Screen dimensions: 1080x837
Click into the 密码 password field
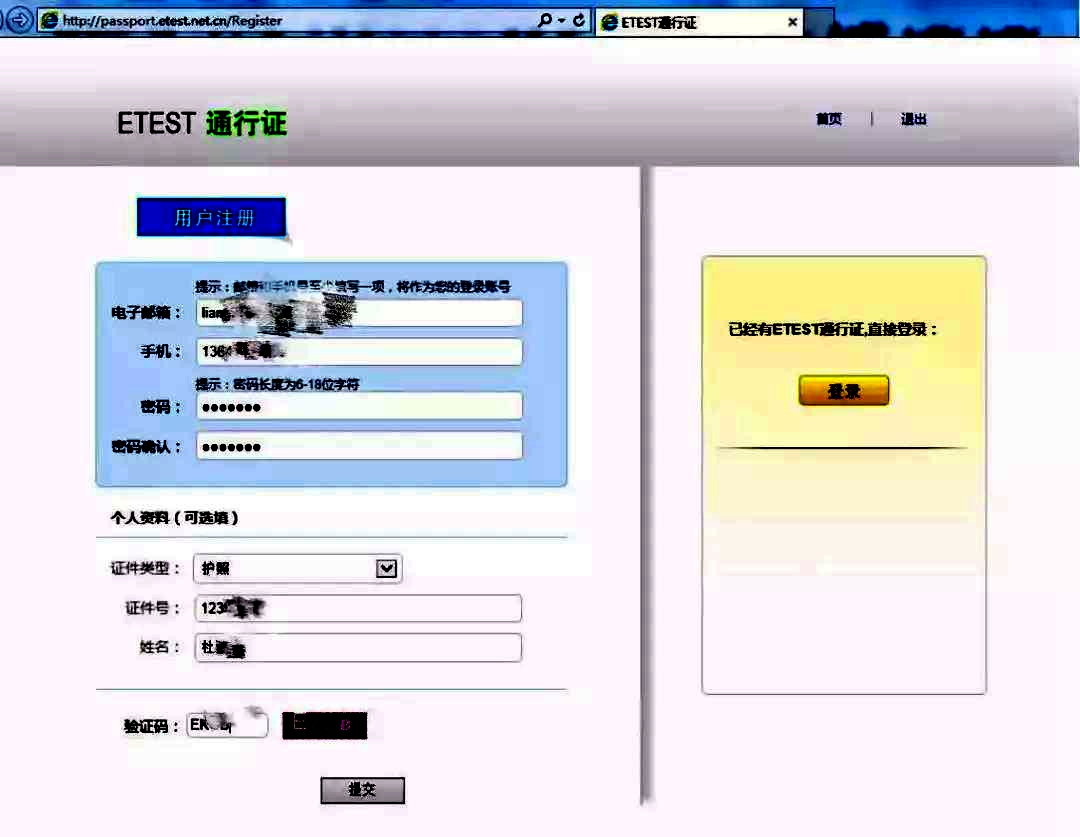(x=359, y=406)
